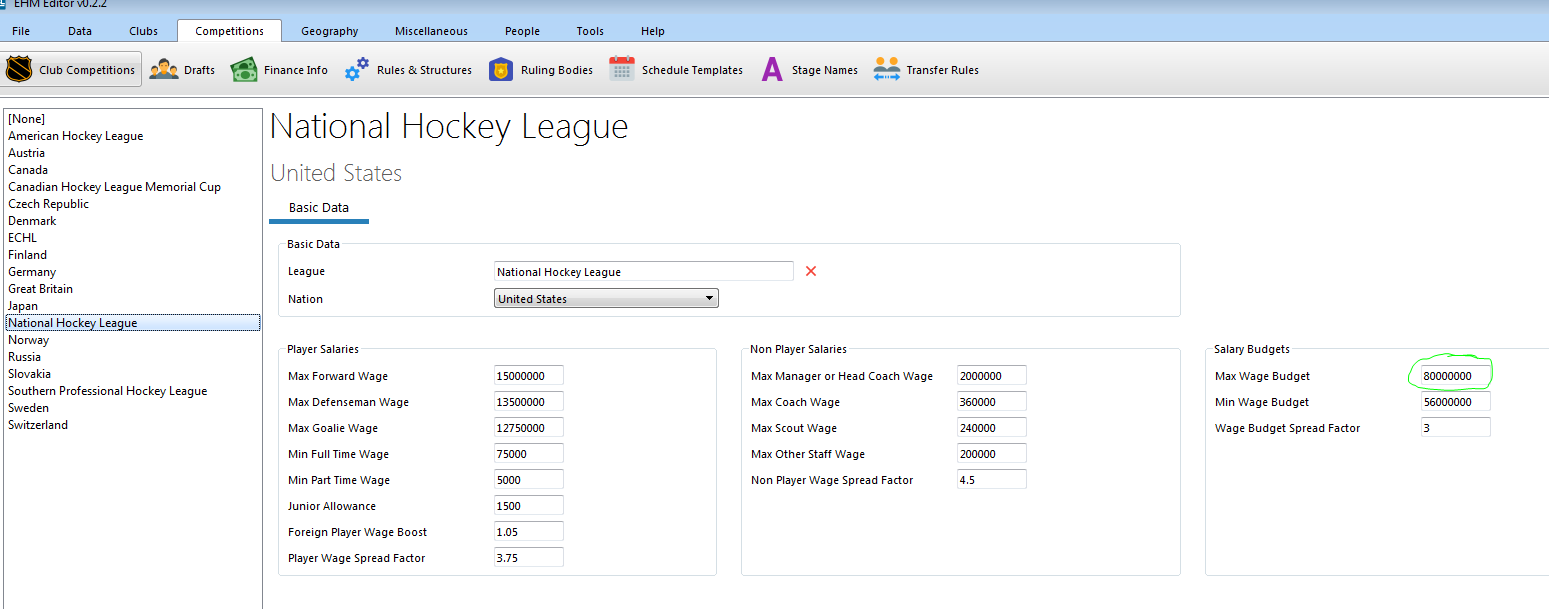1549x609 pixels.
Task: Select Russia in the list
Action: pyautogui.click(x=132, y=357)
